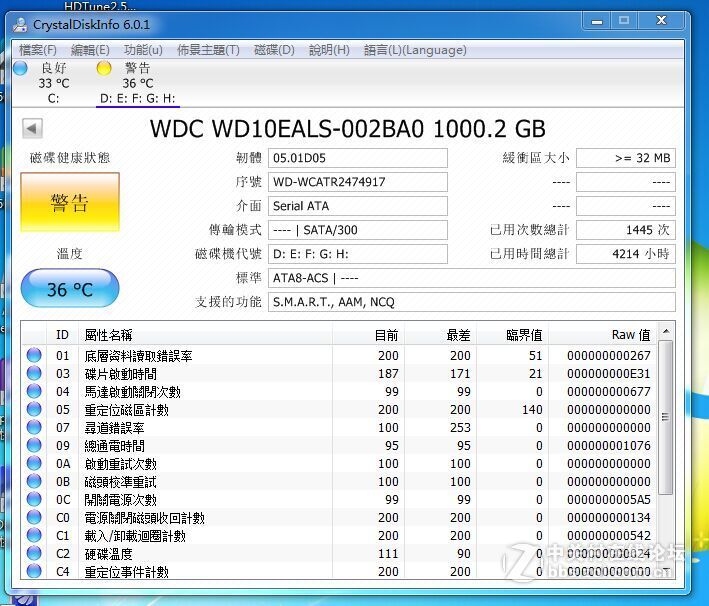The image size is (709, 606).
Task: Select the 碟片啟動時間 attribute row
Action: click(339, 374)
